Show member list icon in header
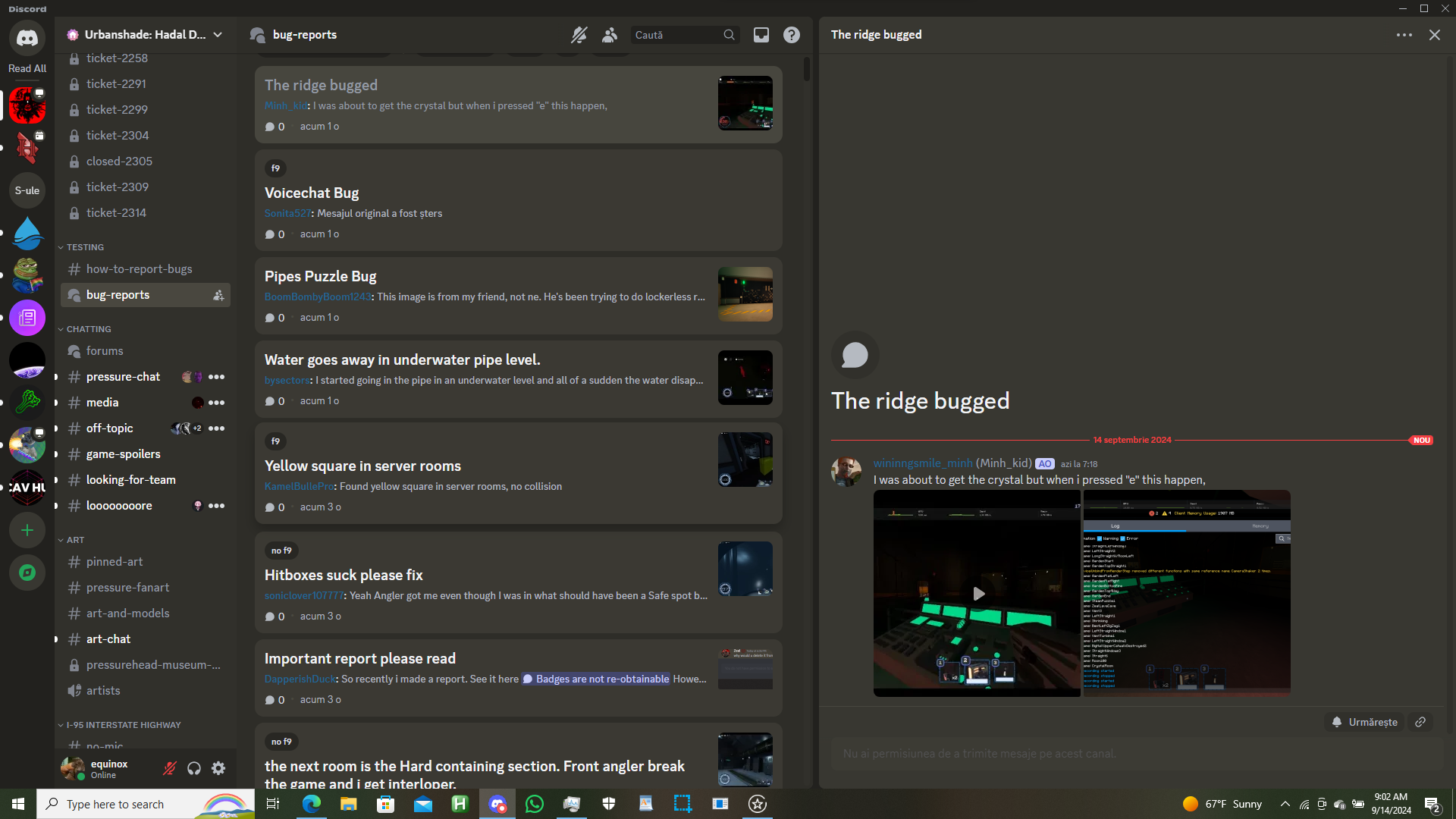The width and height of the screenshot is (1456, 819). click(610, 35)
